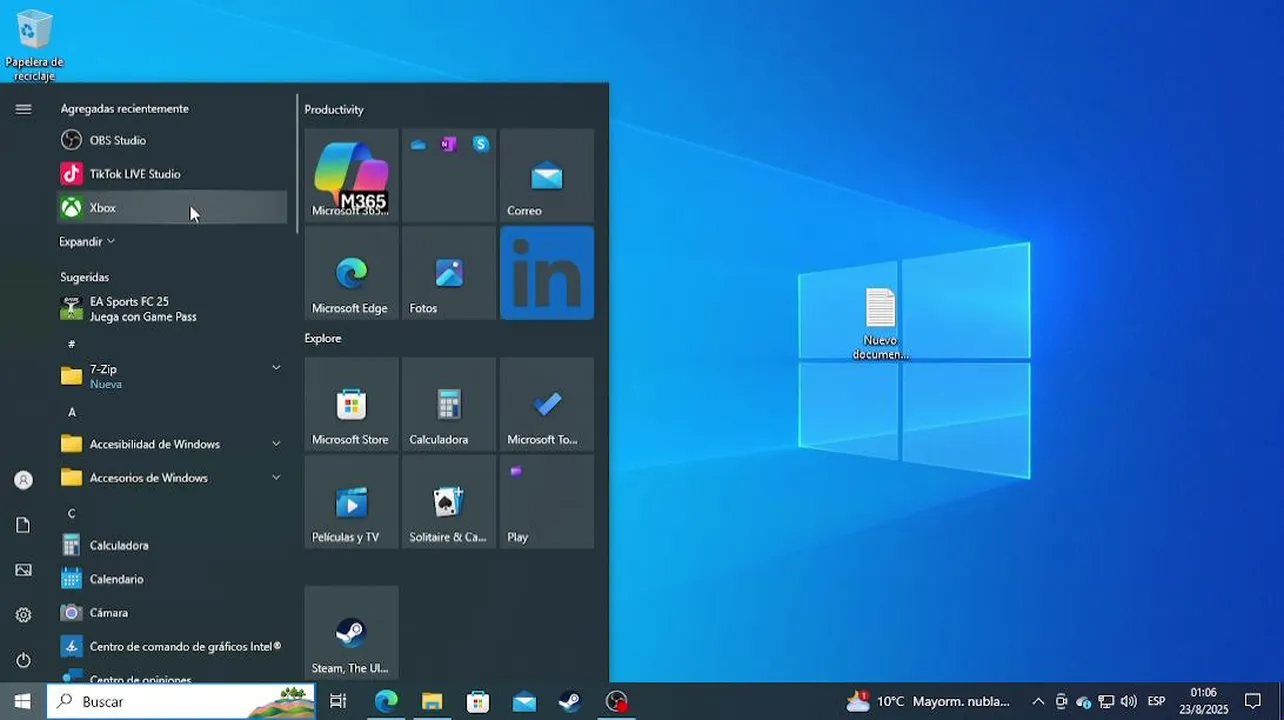
Task: Click the ESP language indicator
Action: [1156, 702]
